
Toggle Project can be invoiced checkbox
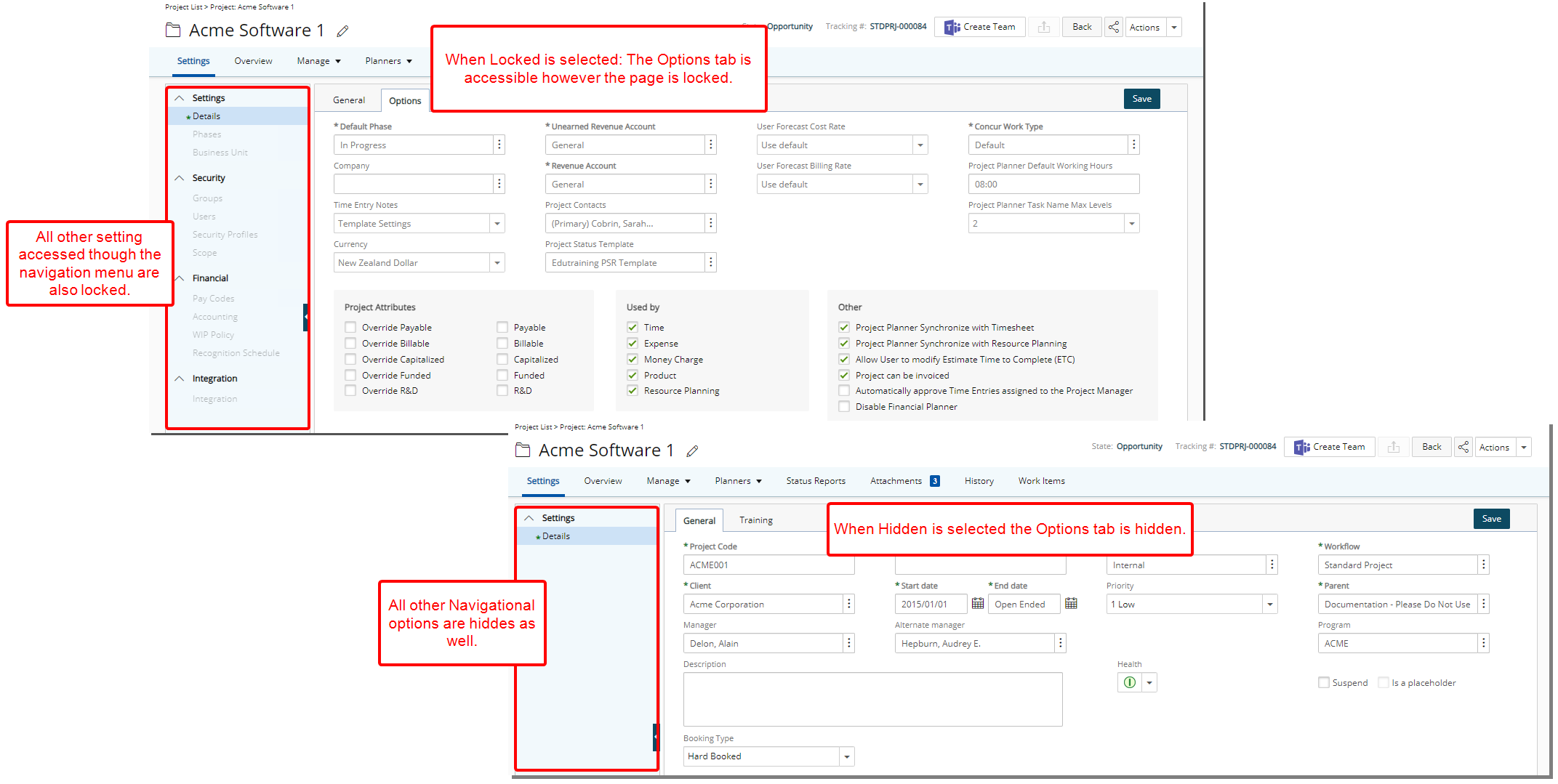pyautogui.click(x=844, y=375)
